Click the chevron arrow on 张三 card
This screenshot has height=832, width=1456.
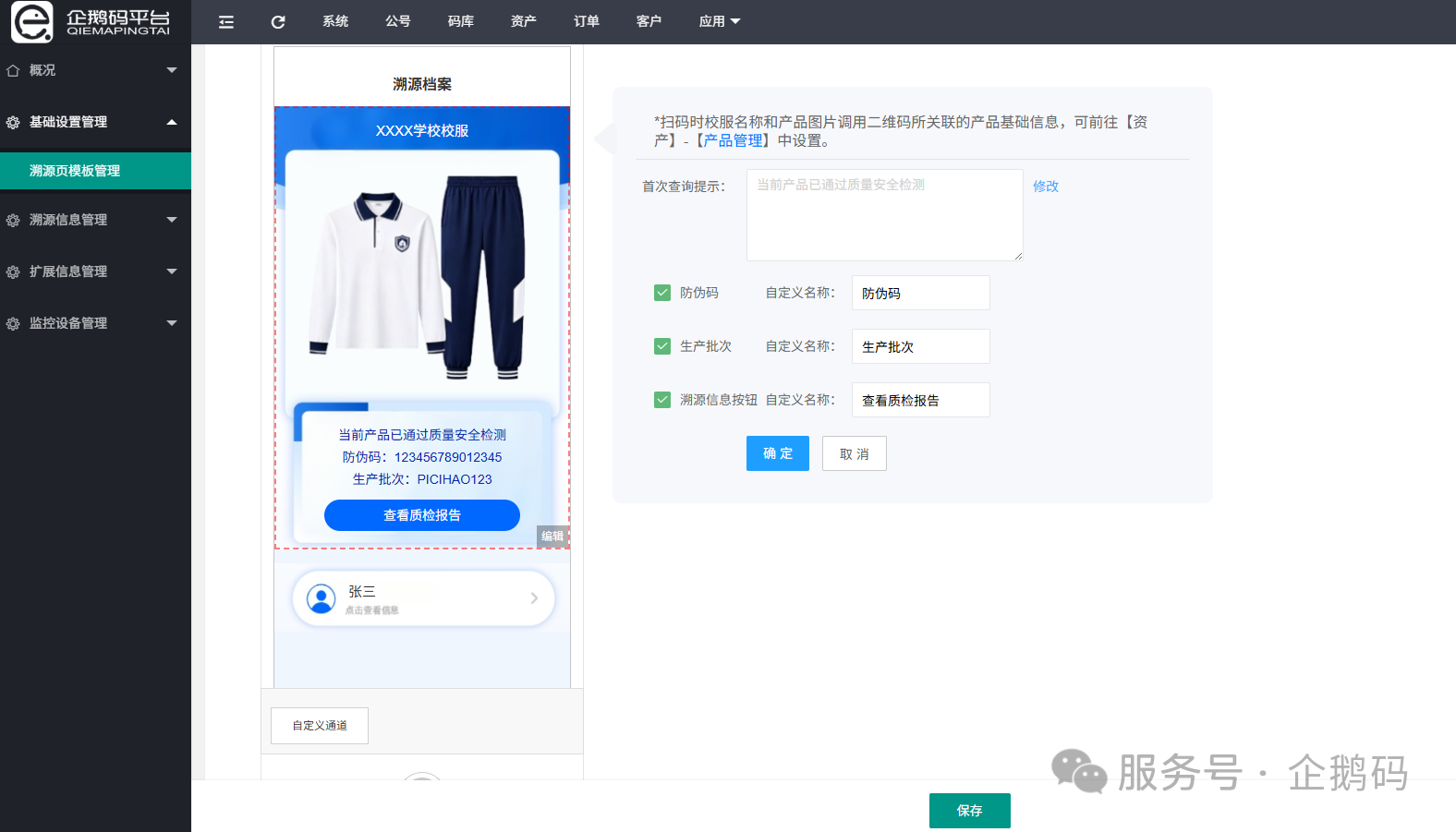coord(534,598)
